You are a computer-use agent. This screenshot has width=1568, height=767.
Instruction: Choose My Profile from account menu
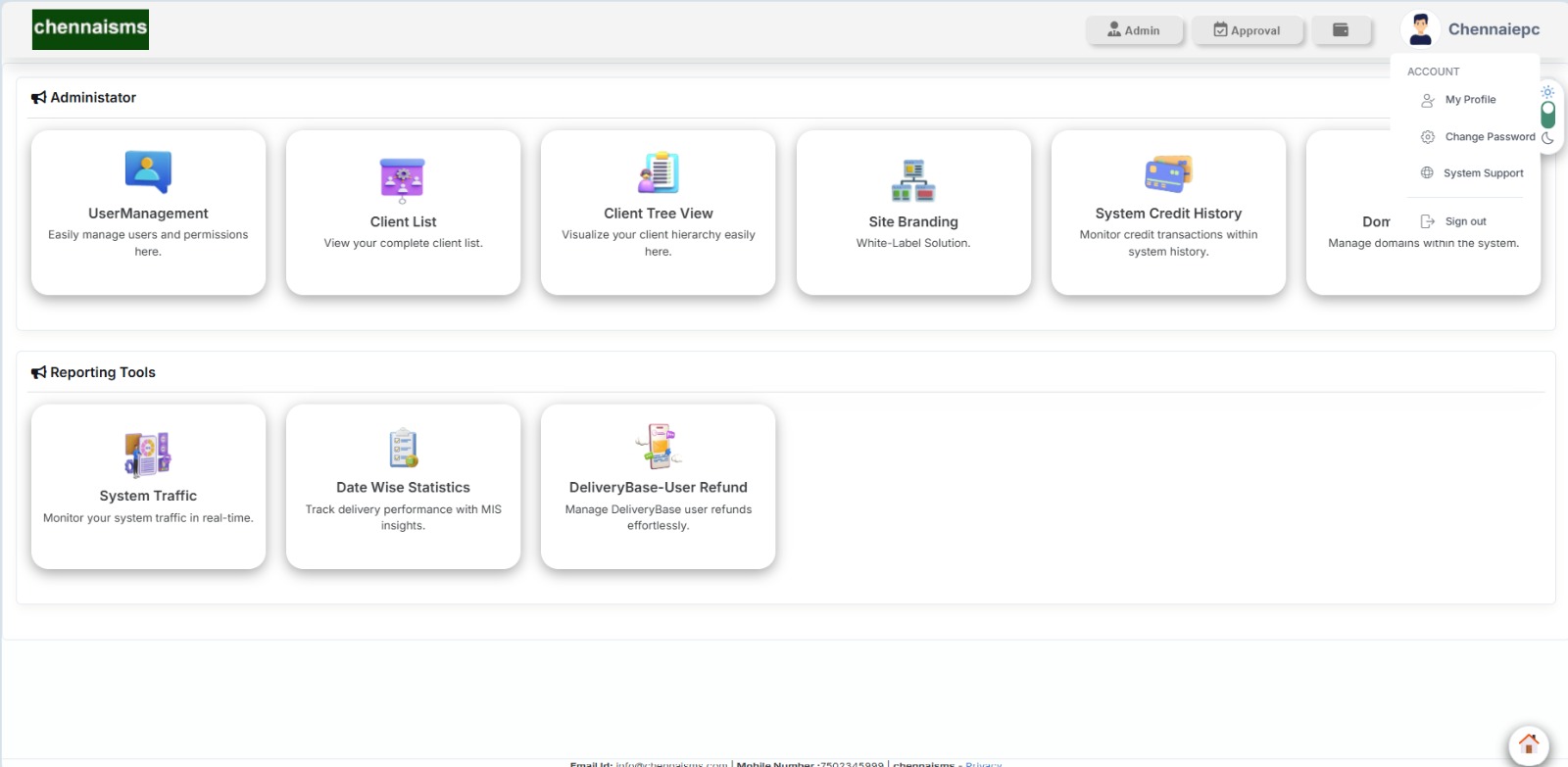pos(1470,100)
